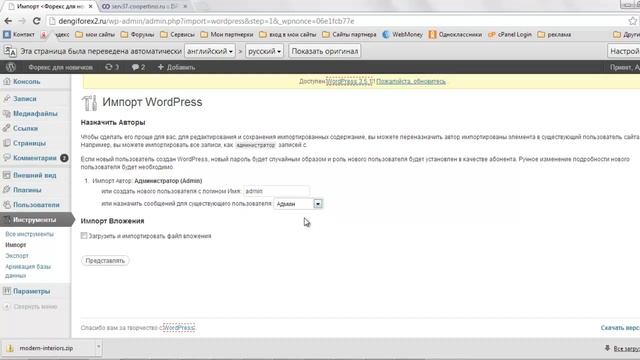Open cPanel Login bookmark
Screen dimensions: 640x360
[x=510, y=35]
